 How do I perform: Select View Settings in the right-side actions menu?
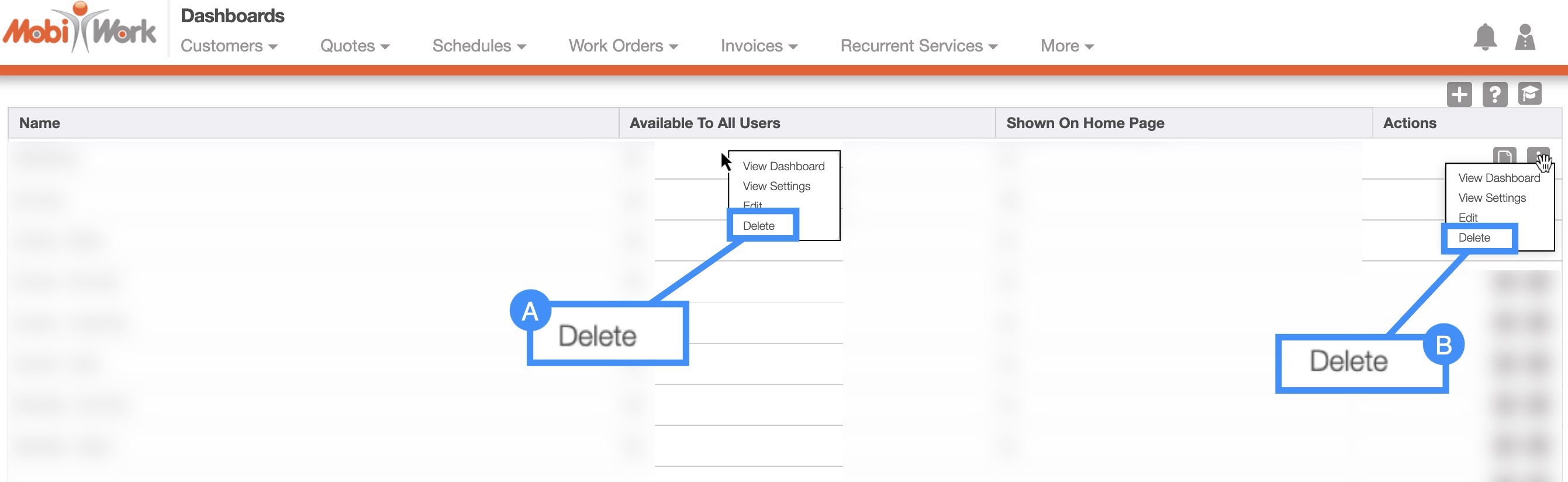click(x=1492, y=198)
